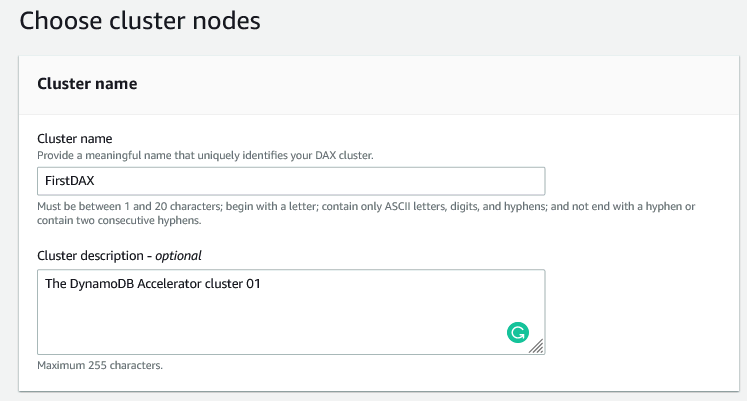
Task: Click the resize handle of the description textarea
Action: coord(537,346)
